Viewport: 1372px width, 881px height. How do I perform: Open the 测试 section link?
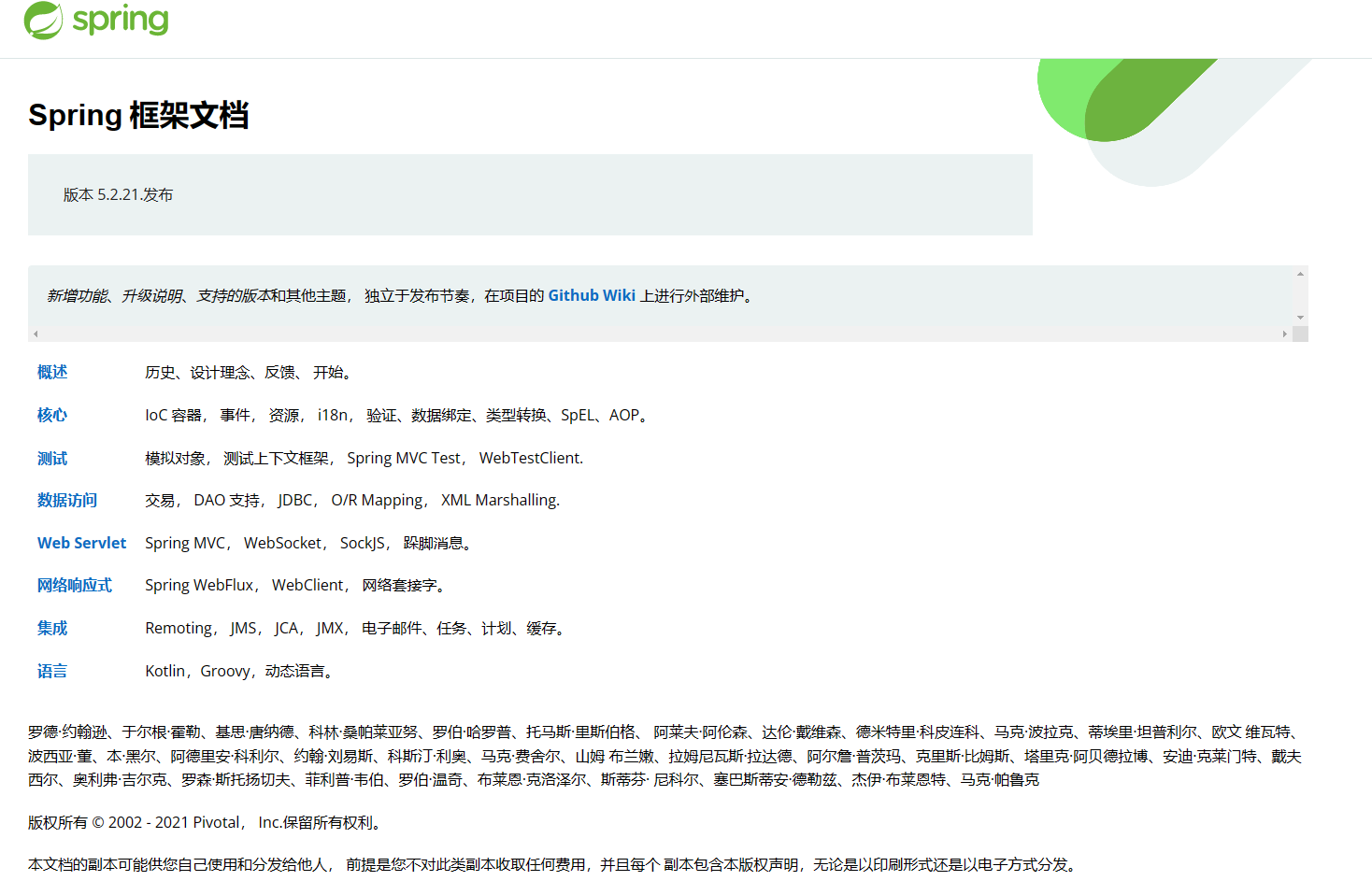pos(51,458)
